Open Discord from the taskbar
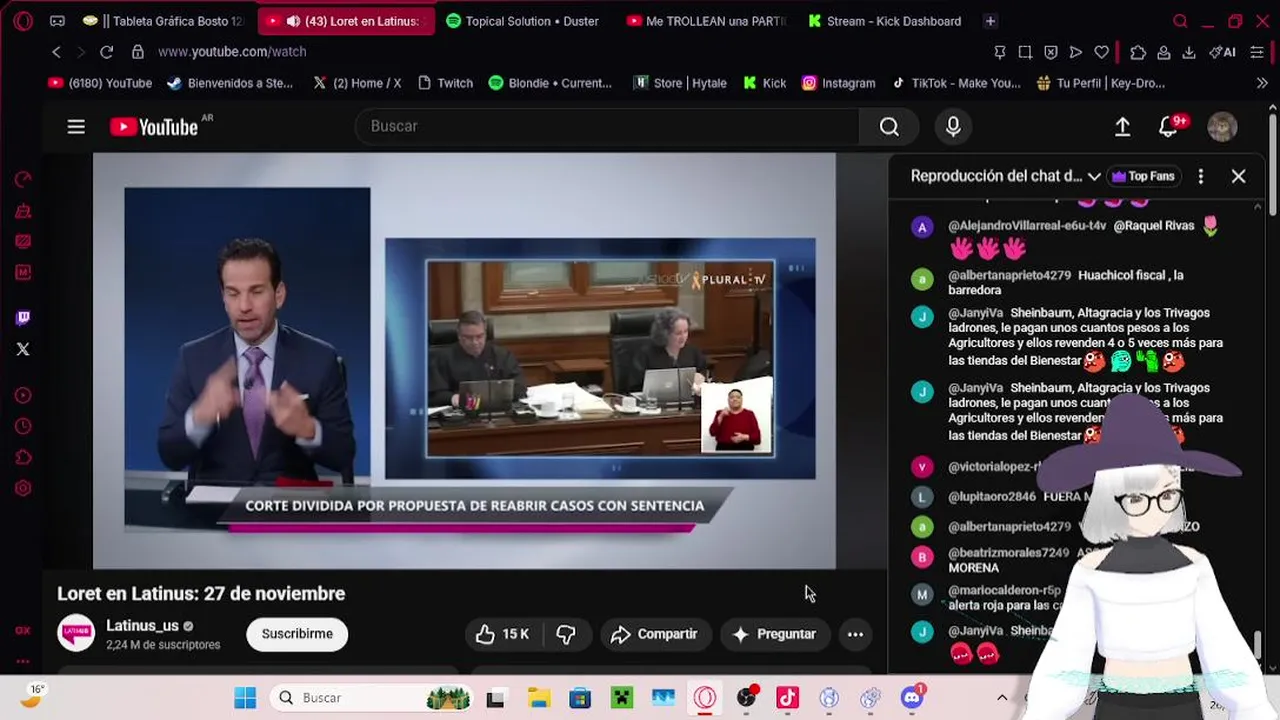This screenshot has width=1280, height=720. coord(911,698)
